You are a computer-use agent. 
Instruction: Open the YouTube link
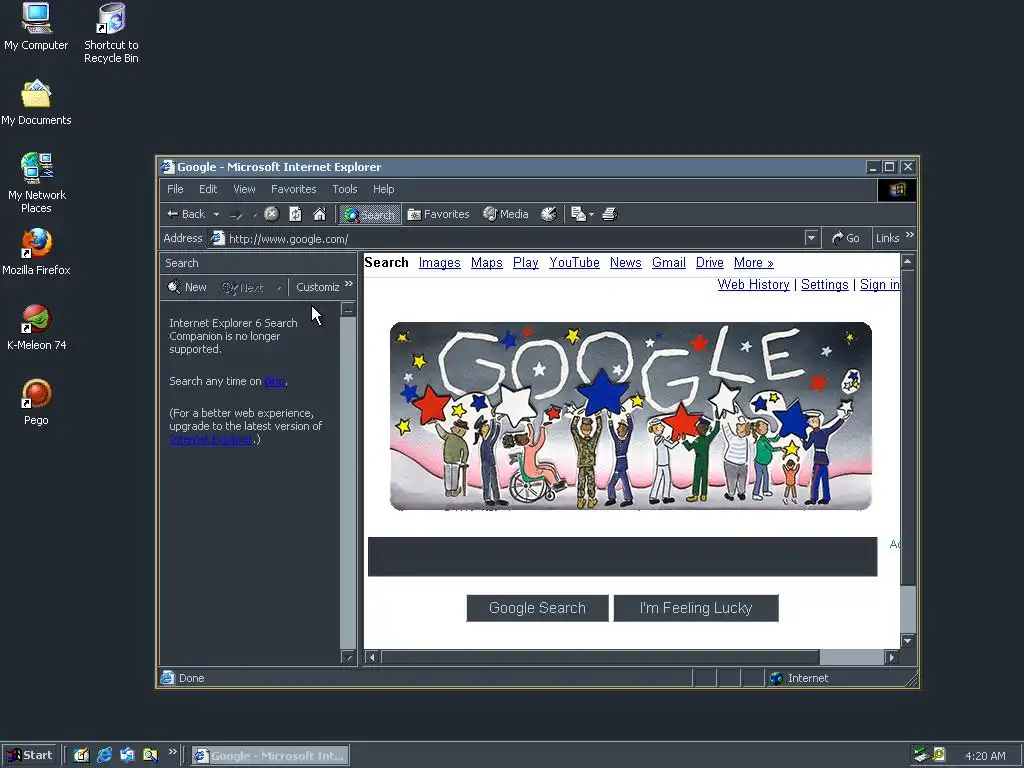tap(574, 263)
